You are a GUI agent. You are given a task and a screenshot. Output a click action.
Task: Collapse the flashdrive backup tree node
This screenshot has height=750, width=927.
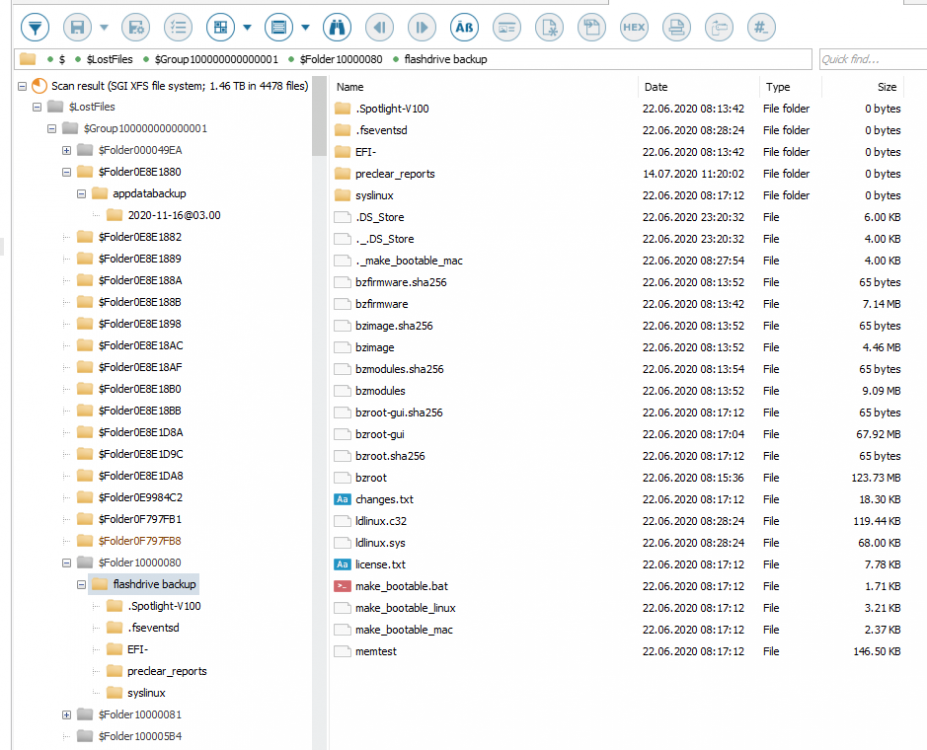coord(81,585)
